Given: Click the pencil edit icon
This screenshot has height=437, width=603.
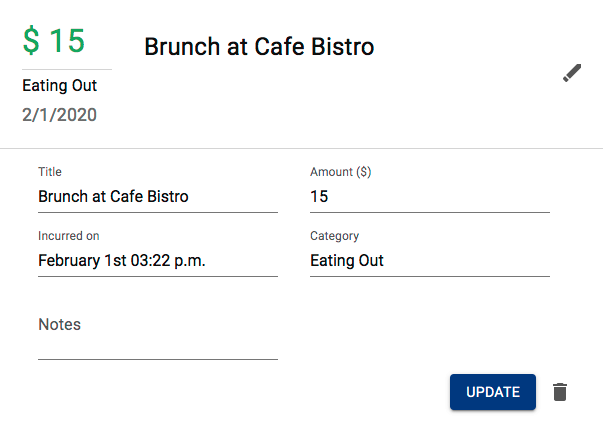Looking at the screenshot, I should 572,73.
